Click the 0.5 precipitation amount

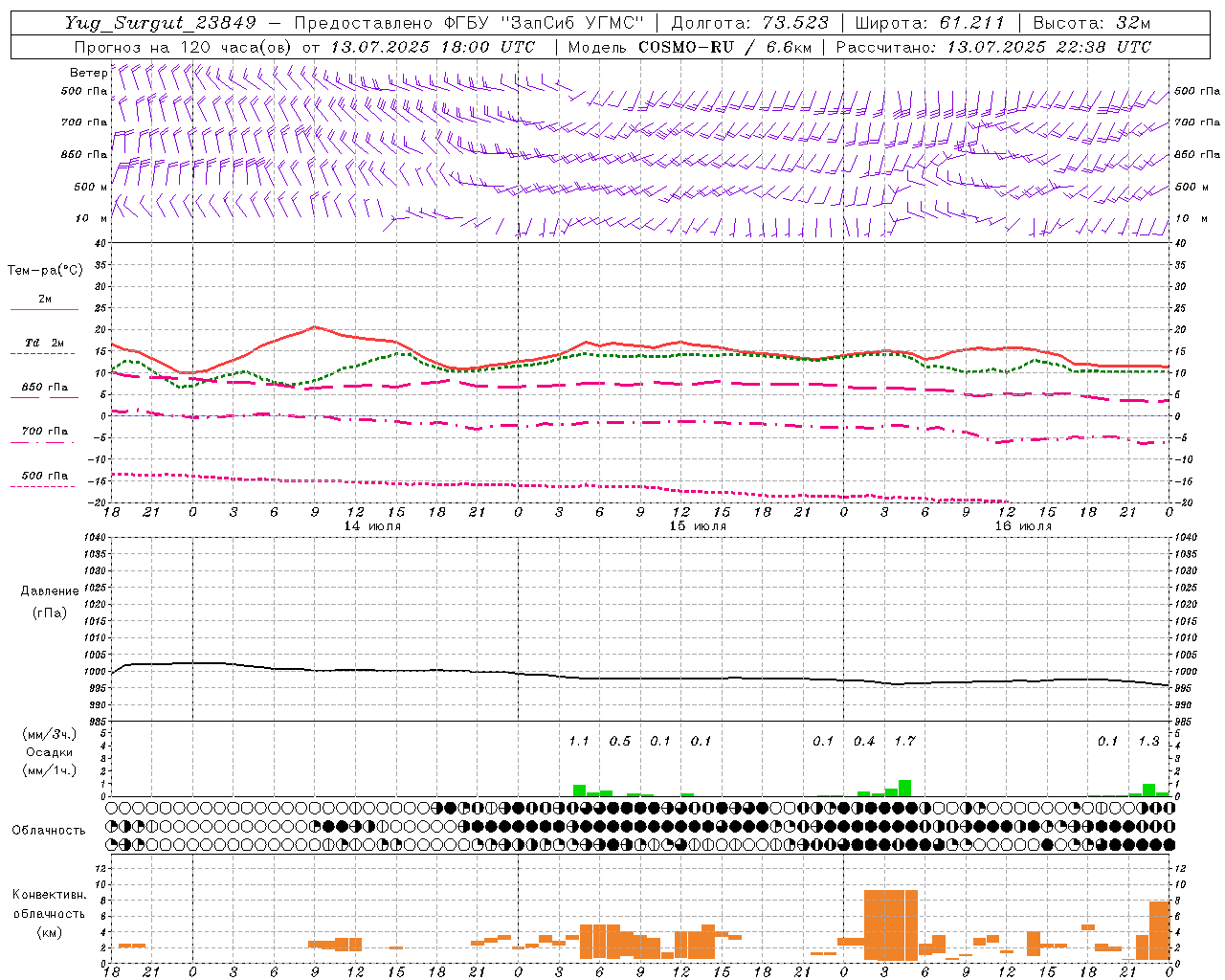tap(620, 741)
